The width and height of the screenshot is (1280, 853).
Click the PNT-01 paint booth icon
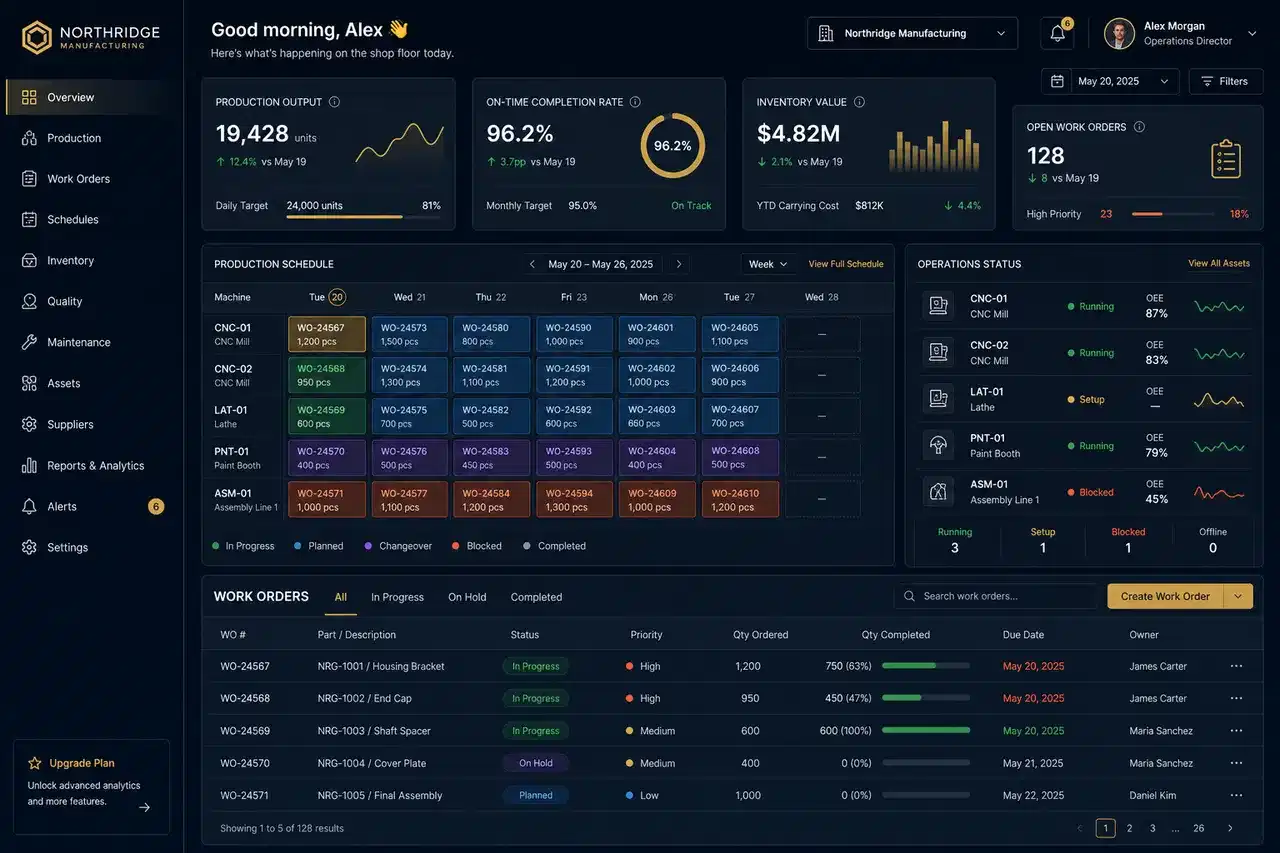coord(937,445)
